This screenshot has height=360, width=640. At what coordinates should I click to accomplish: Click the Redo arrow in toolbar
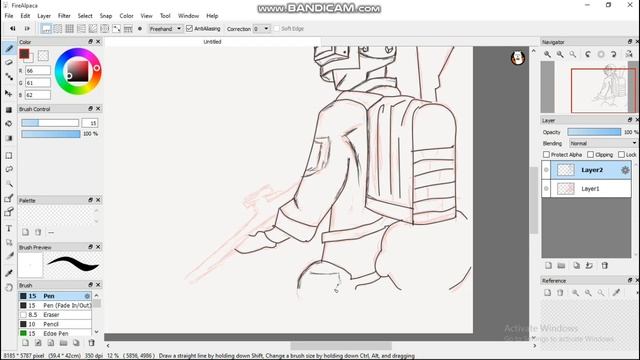(27, 29)
